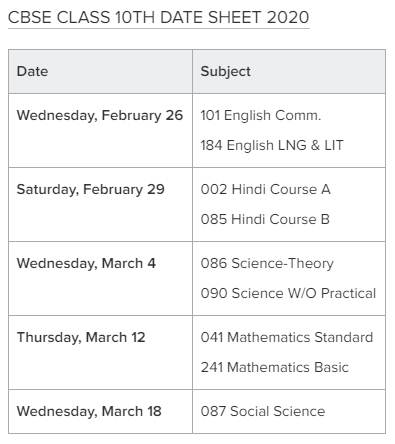The image size is (395, 444).
Task: Select 085 Hindi Course B entry
Action: (265, 219)
